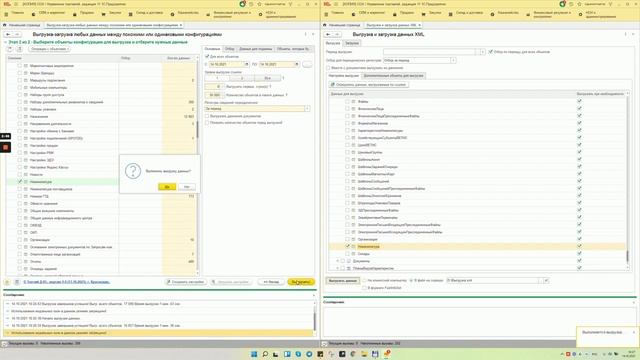This screenshot has width=640, height=360.
Task: Open the Основные tab in left window
Action: click(x=212, y=49)
